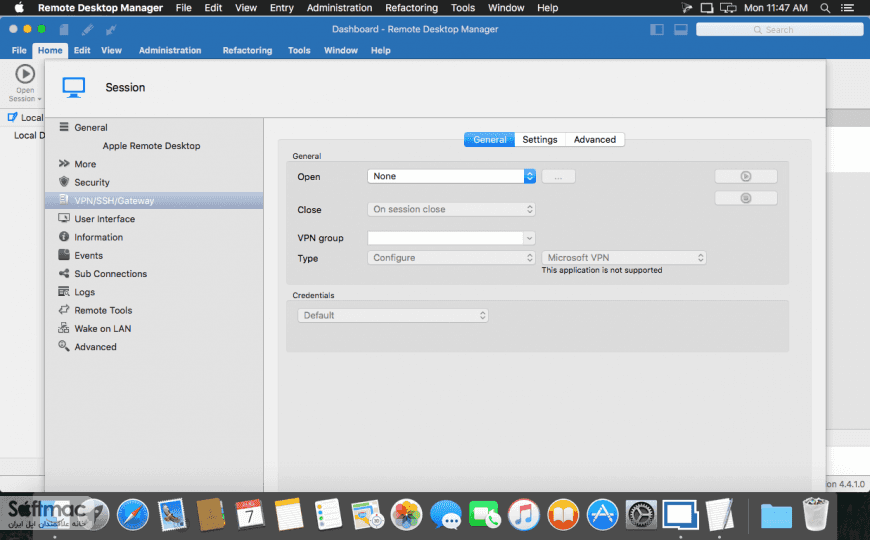Select VPN/SSH/Gateway in sidebar

[x=154, y=200]
